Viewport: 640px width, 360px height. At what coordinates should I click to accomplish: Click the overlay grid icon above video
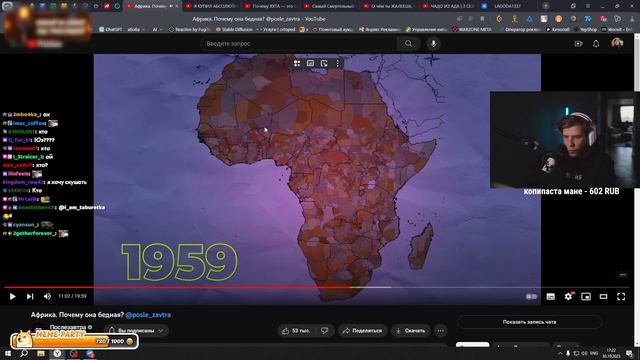(297, 63)
